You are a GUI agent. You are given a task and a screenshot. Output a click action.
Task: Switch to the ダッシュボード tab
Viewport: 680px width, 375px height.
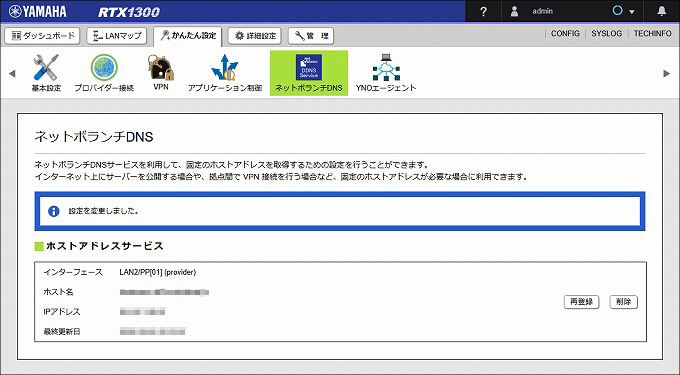click(x=42, y=36)
